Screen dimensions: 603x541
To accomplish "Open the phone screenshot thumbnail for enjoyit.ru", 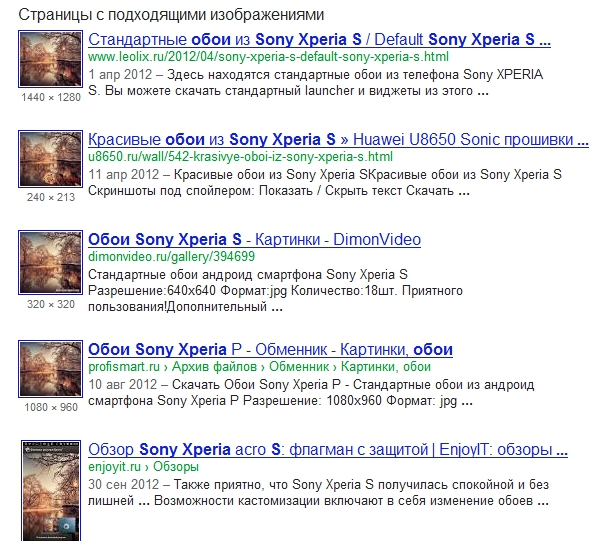I will click(51, 491).
